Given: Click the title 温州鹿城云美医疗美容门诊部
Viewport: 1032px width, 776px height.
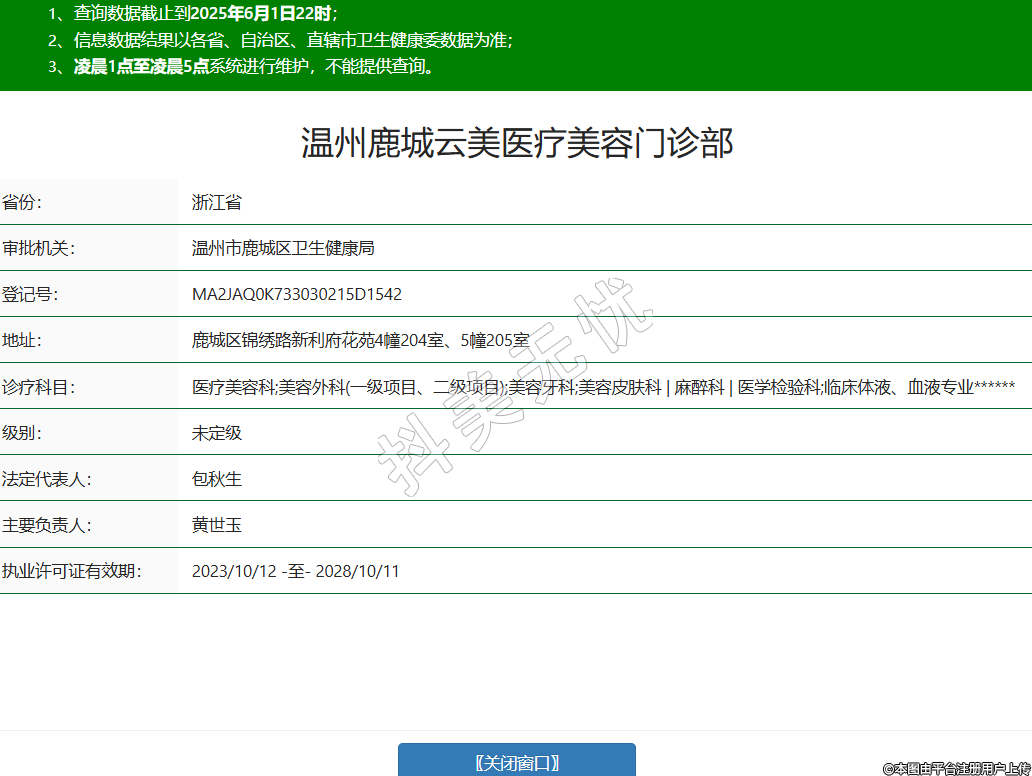Looking at the screenshot, I should tap(517, 143).
